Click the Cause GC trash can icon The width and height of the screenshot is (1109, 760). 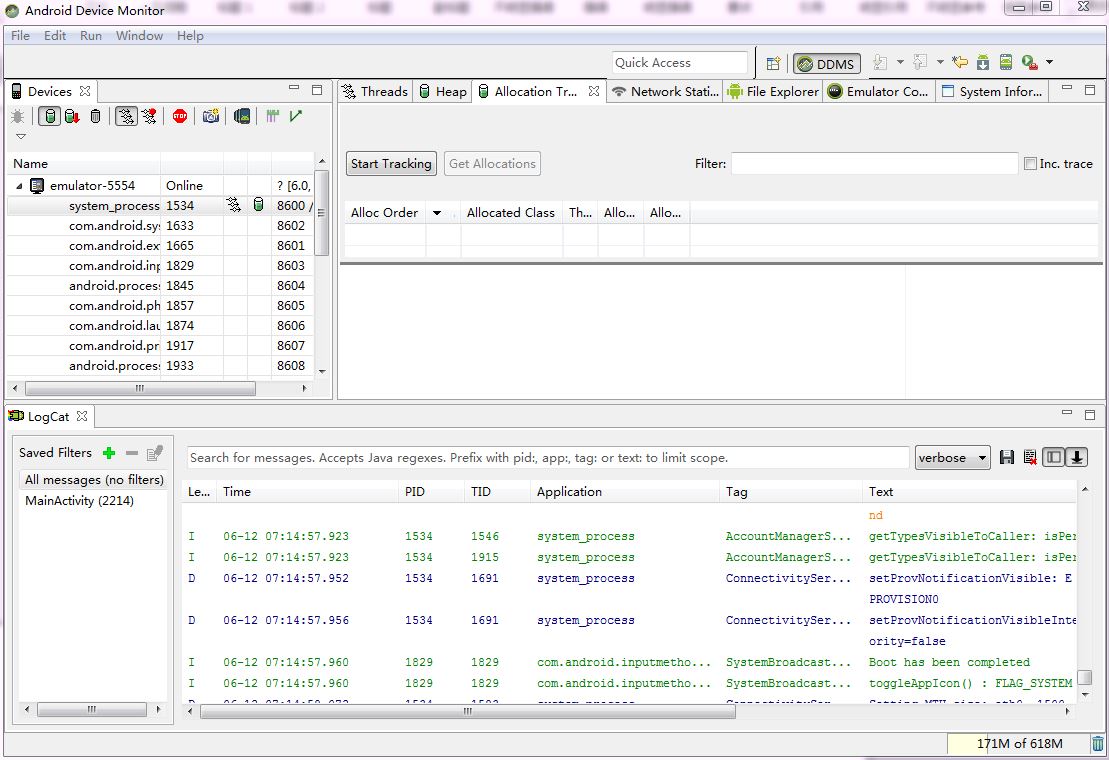[95, 116]
